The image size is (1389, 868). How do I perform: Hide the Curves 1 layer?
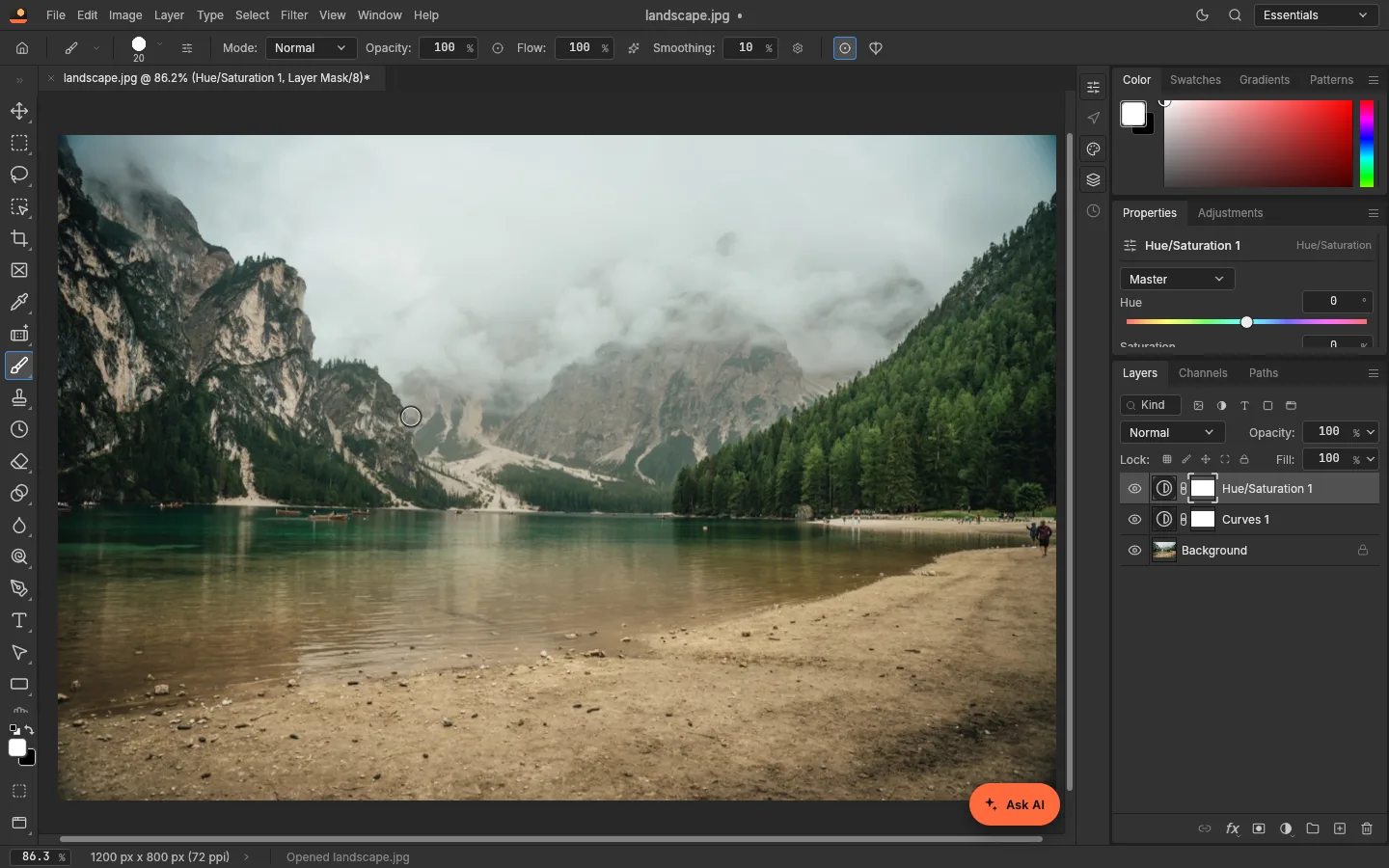click(1134, 520)
